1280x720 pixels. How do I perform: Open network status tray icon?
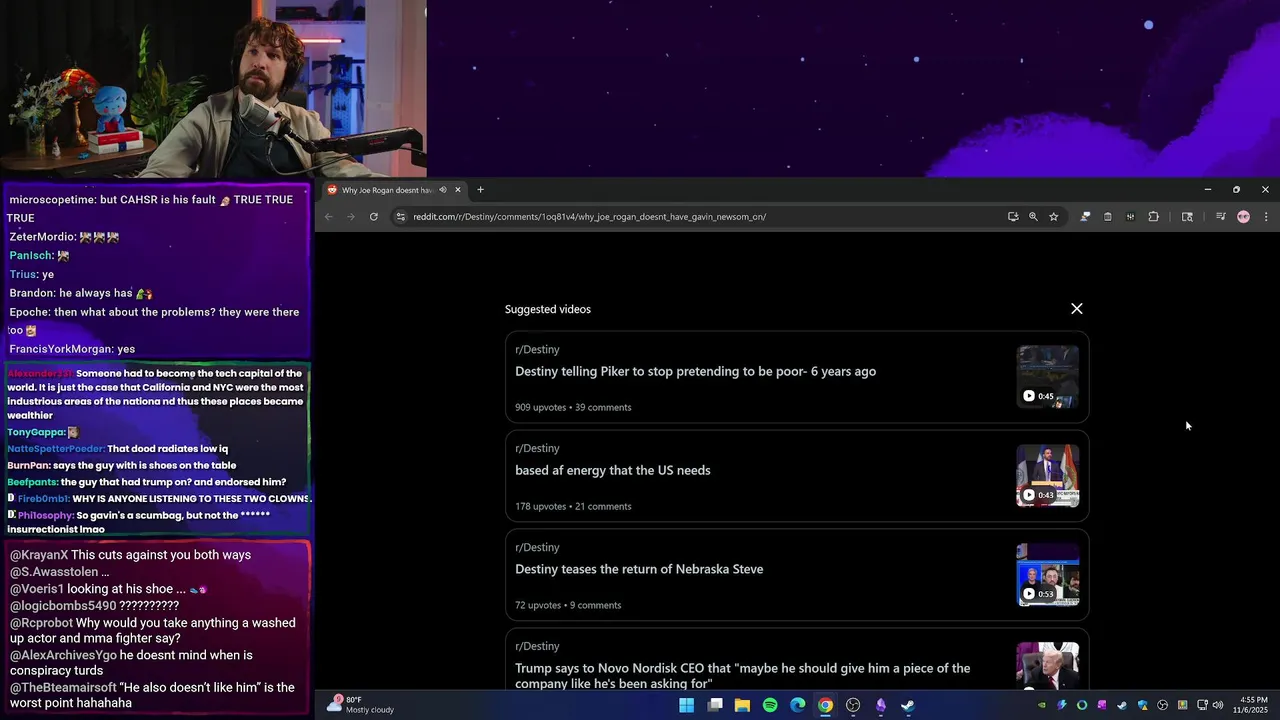1202,705
